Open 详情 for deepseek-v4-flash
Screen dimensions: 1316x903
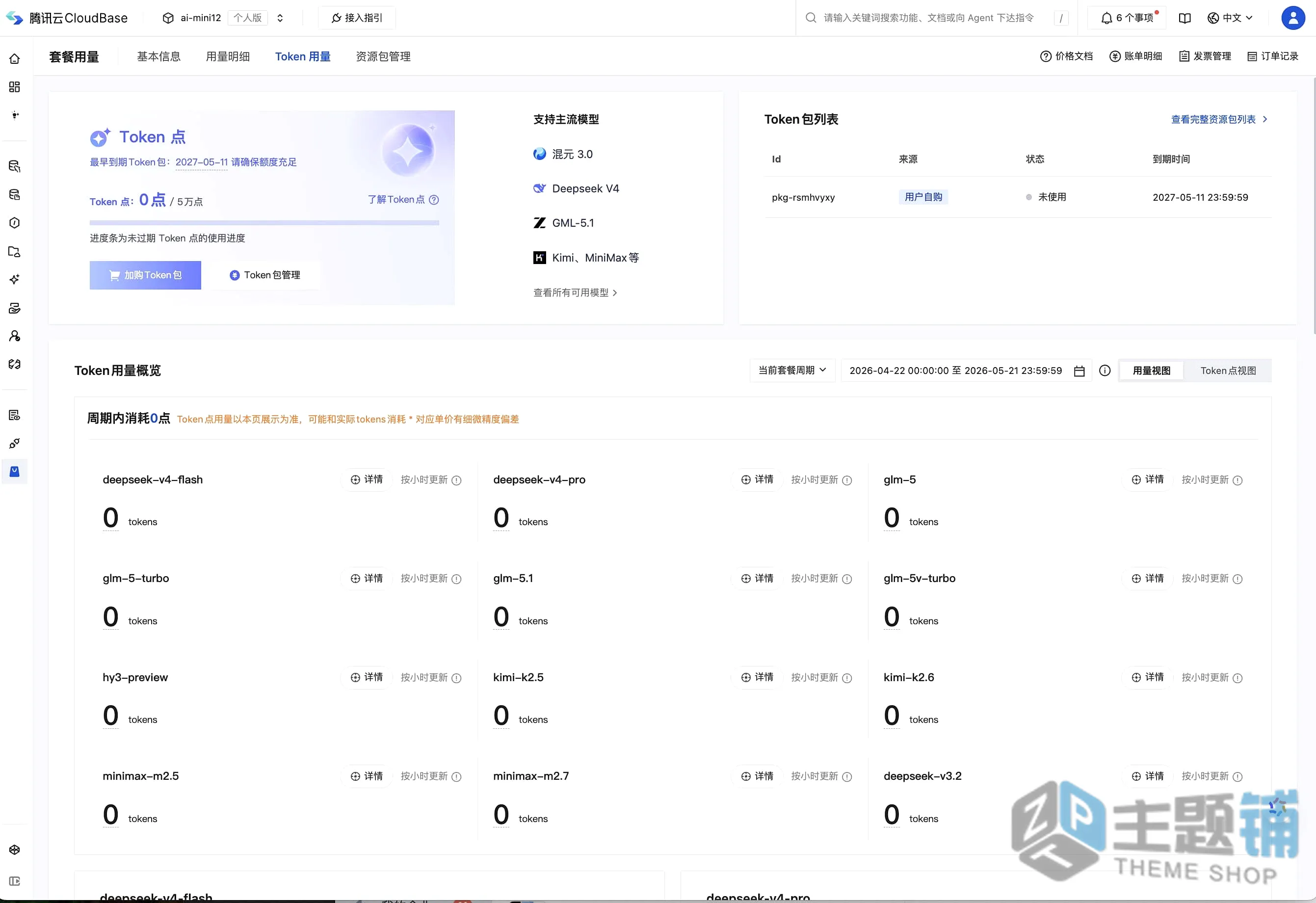(367, 480)
